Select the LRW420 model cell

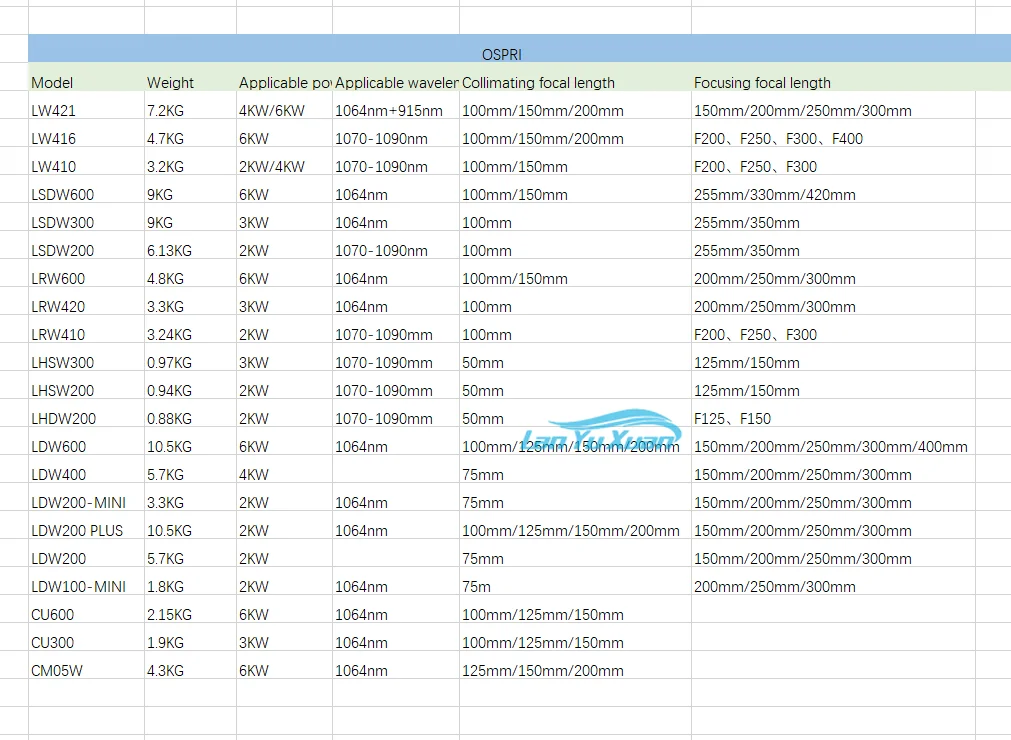(x=86, y=300)
